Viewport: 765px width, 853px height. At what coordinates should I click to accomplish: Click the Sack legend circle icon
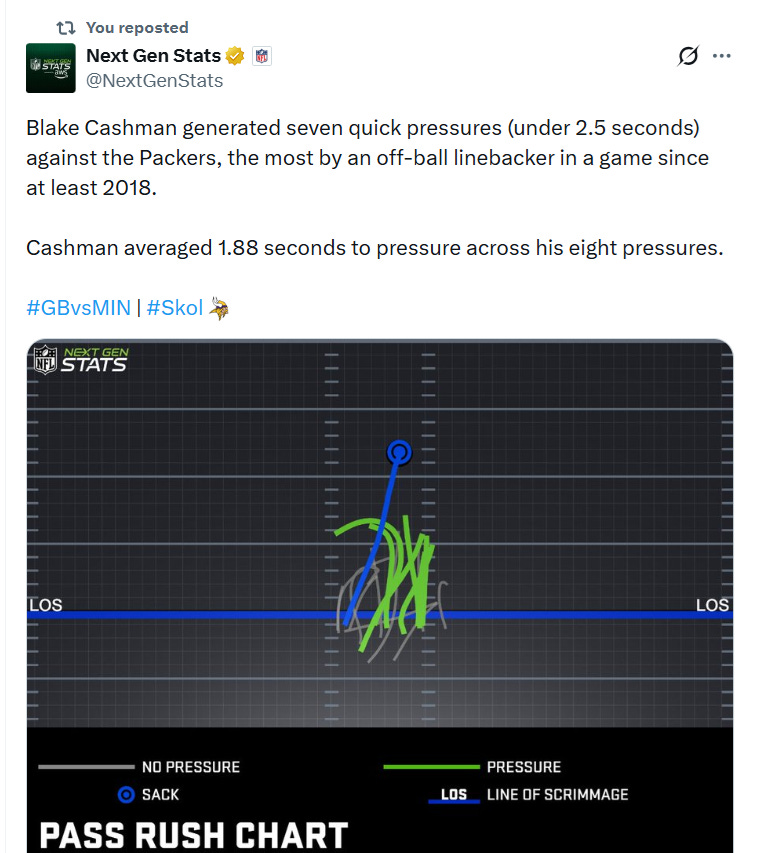(x=126, y=795)
